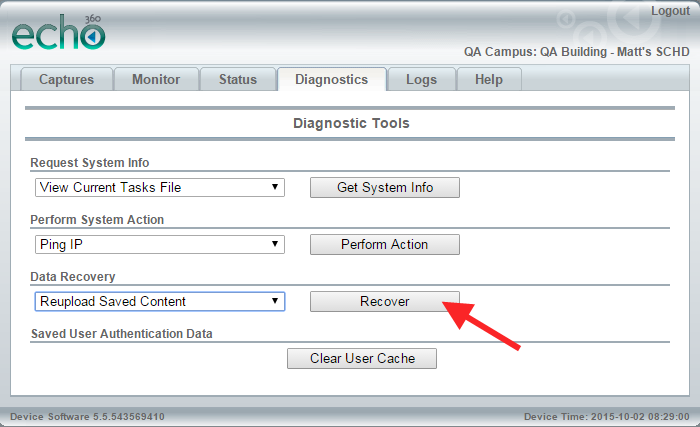The height and width of the screenshot is (427, 700).
Task: Expand the View Current Tasks File dropdown
Action: click(x=160, y=187)
